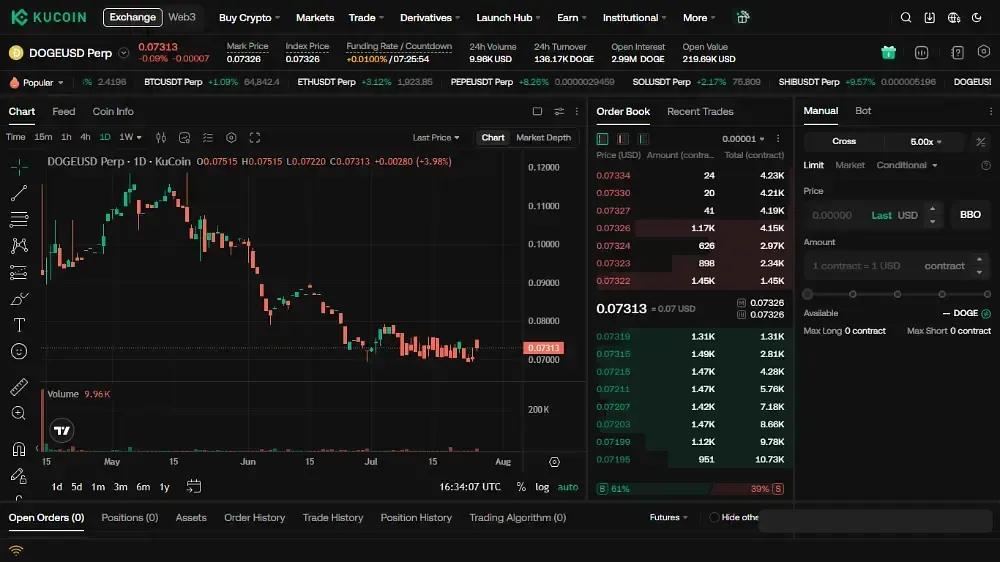Toggle auto scale on chart

pyautogui.click(x=568, y=487)
